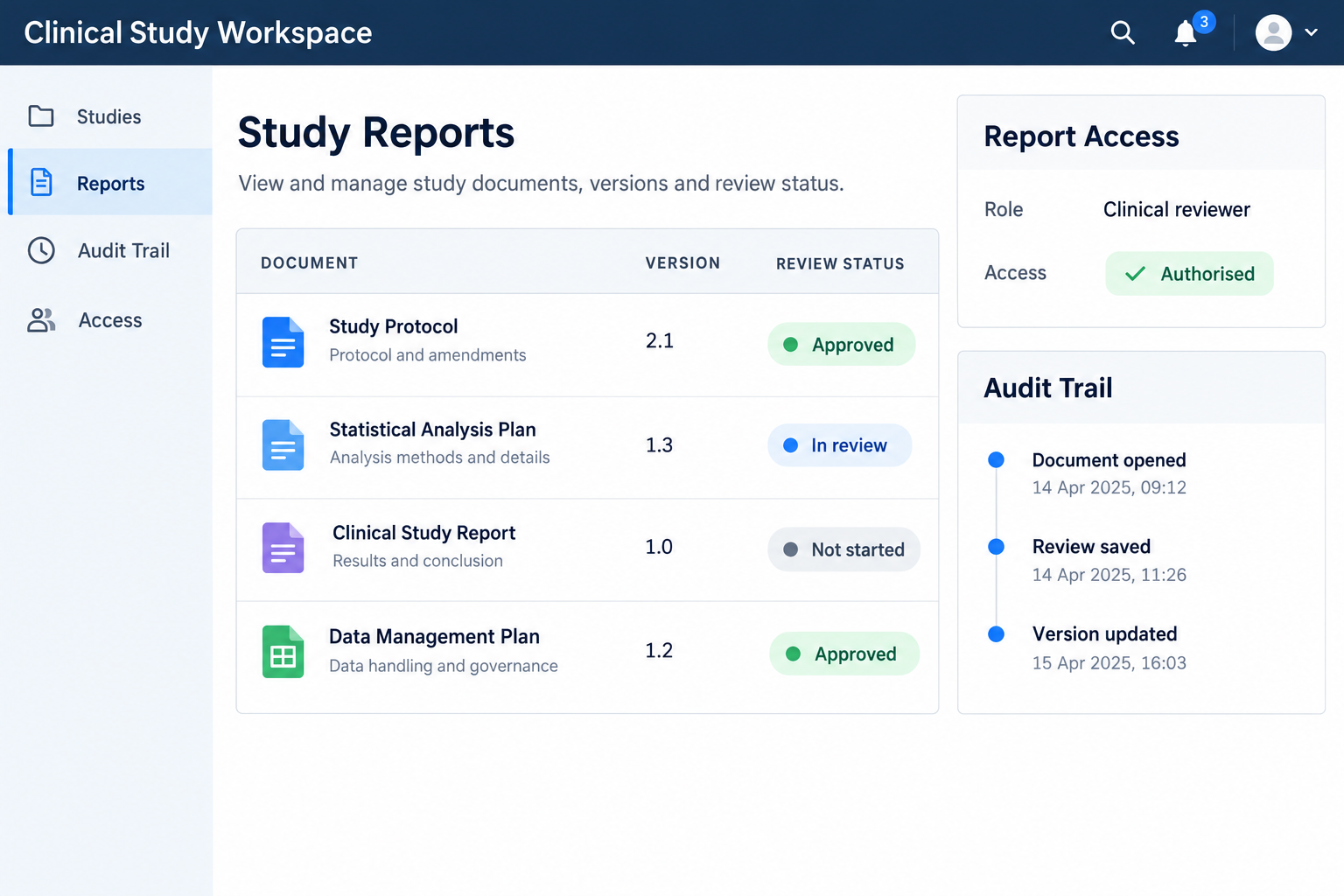Open the search icon in the header
This screenshot has width=1344, height=896.
tap(1123, 33)
